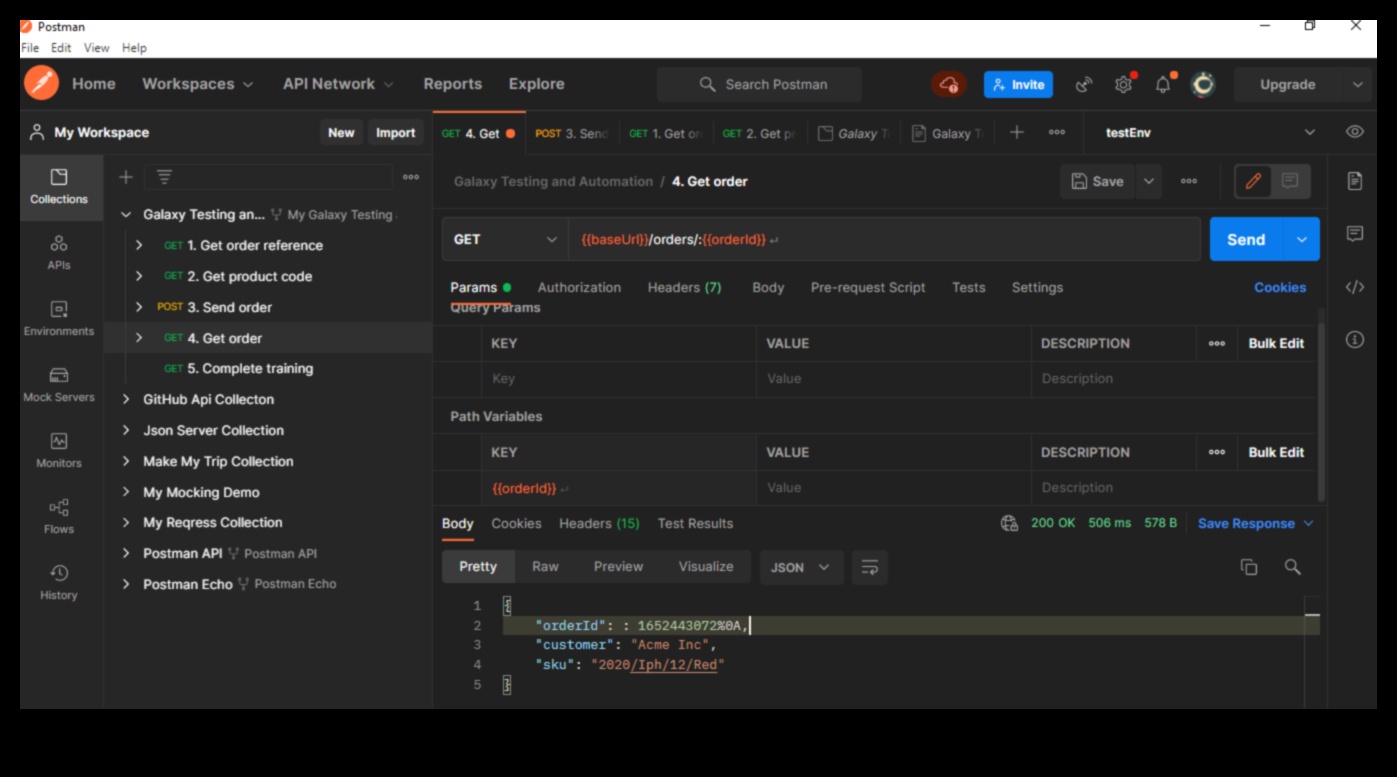The image size is (1397, 777).
Task: Switch to edit mode pencil icon
Action: (x=1253, y=181)
